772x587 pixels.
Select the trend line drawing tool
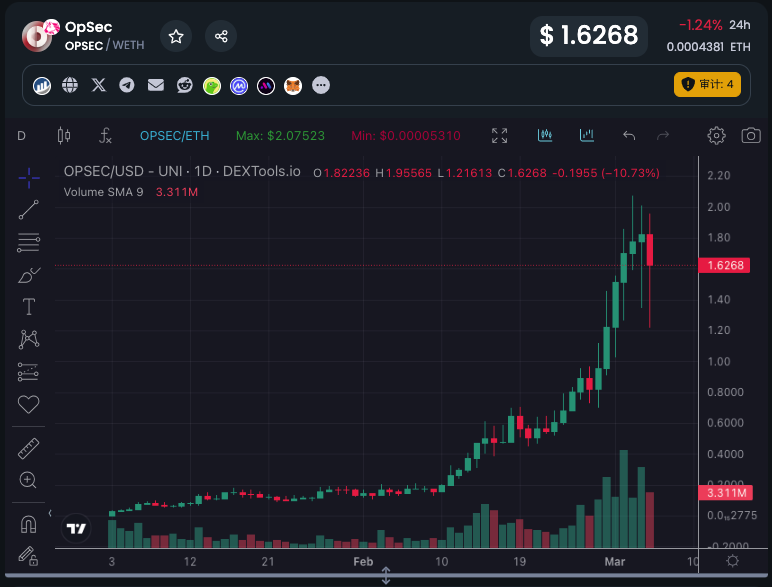29,210
